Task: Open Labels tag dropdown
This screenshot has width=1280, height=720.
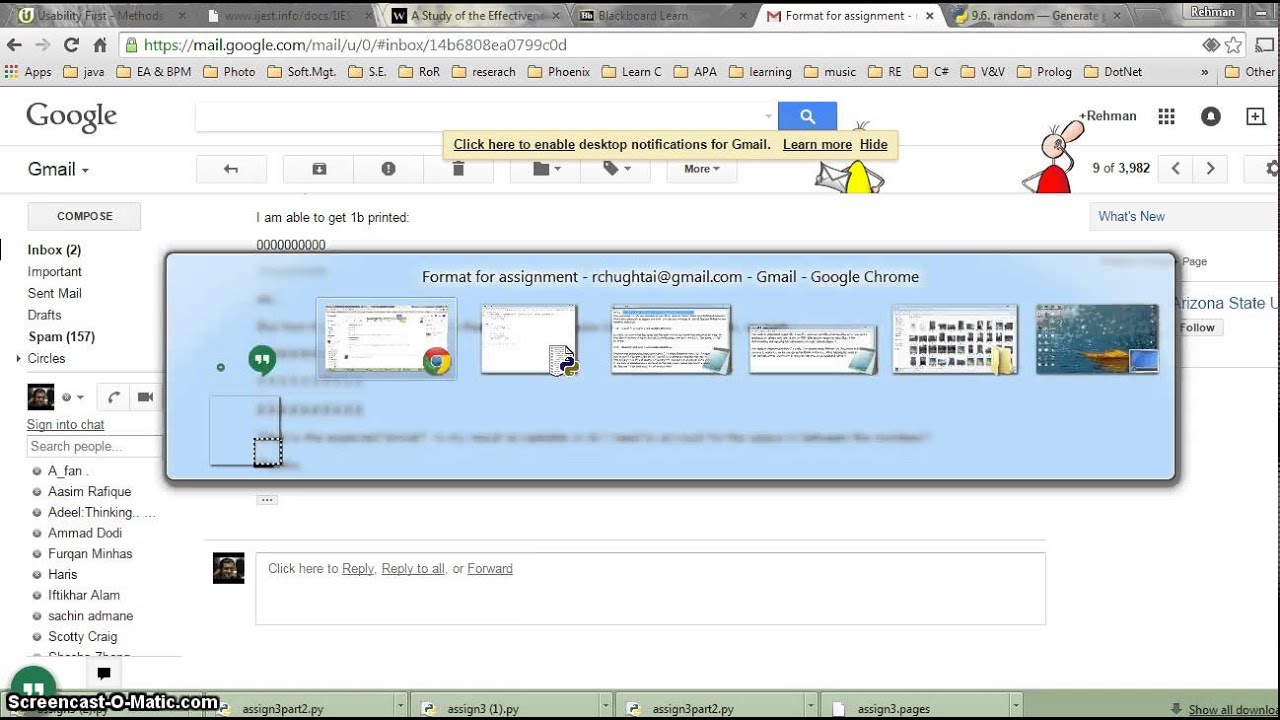Action: click(x=616, y=169)
